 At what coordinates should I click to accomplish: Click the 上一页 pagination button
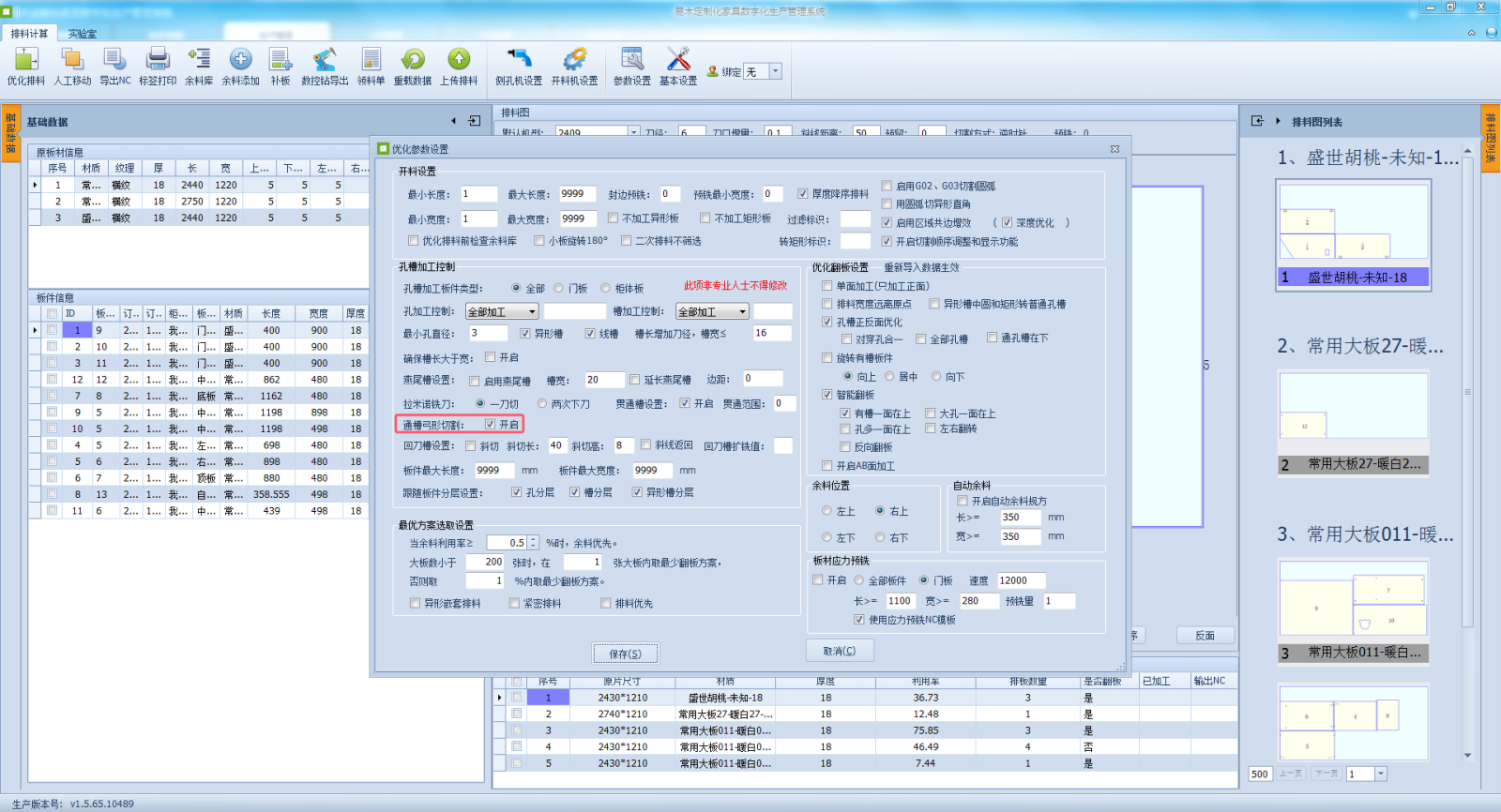(x=1291, y=774)
